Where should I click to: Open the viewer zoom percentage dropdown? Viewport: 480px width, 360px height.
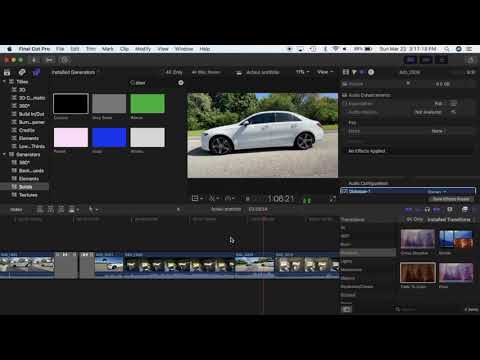(302, 72)
